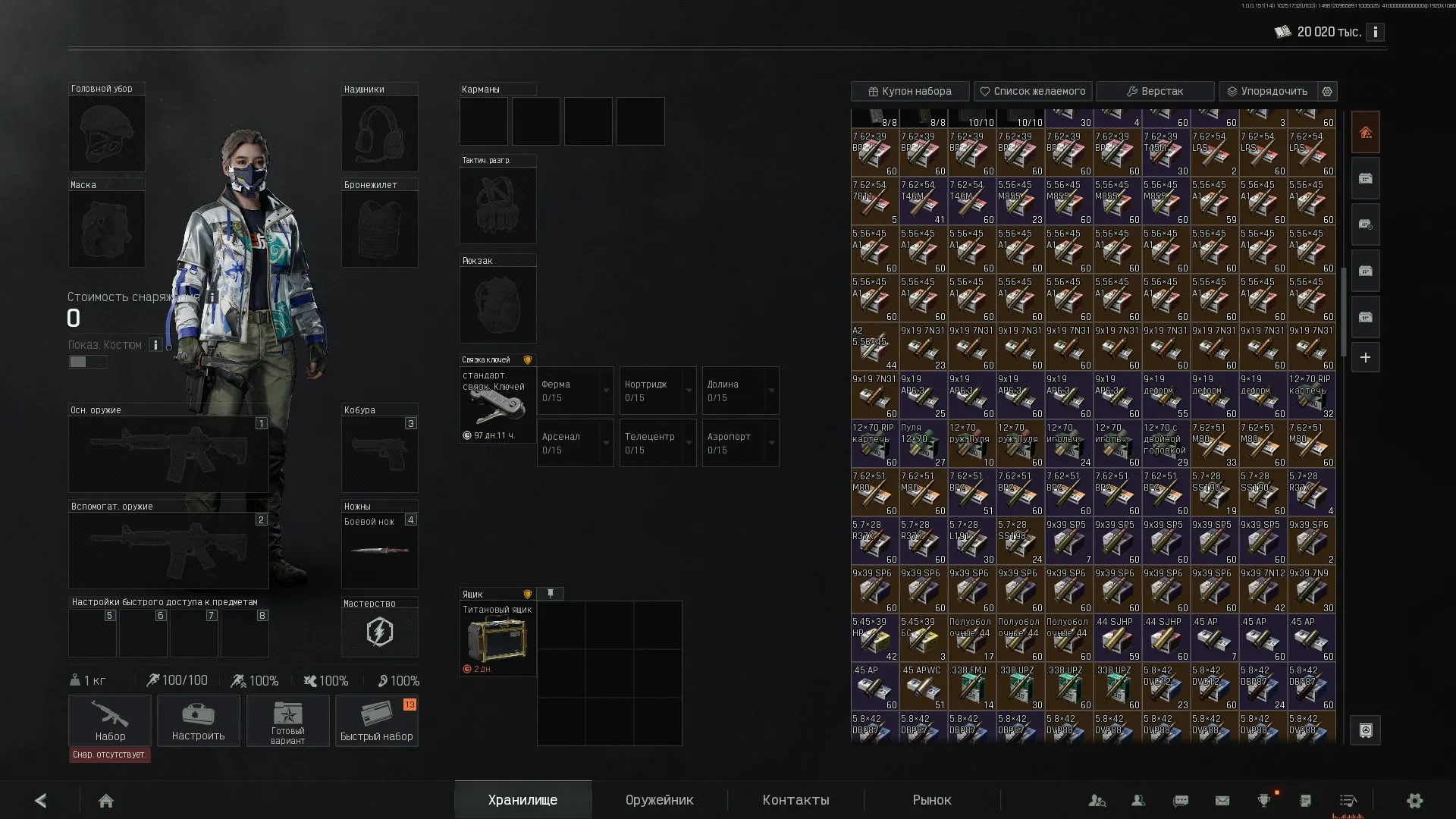
Task: Open the trophy achievements icon
Action: tap(1263, 800)
